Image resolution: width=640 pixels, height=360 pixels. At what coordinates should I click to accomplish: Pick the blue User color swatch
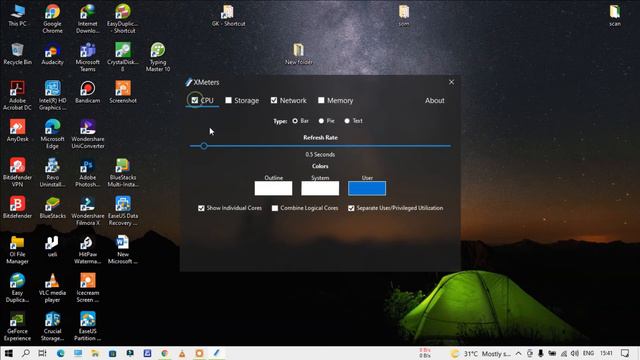point(367,188)
